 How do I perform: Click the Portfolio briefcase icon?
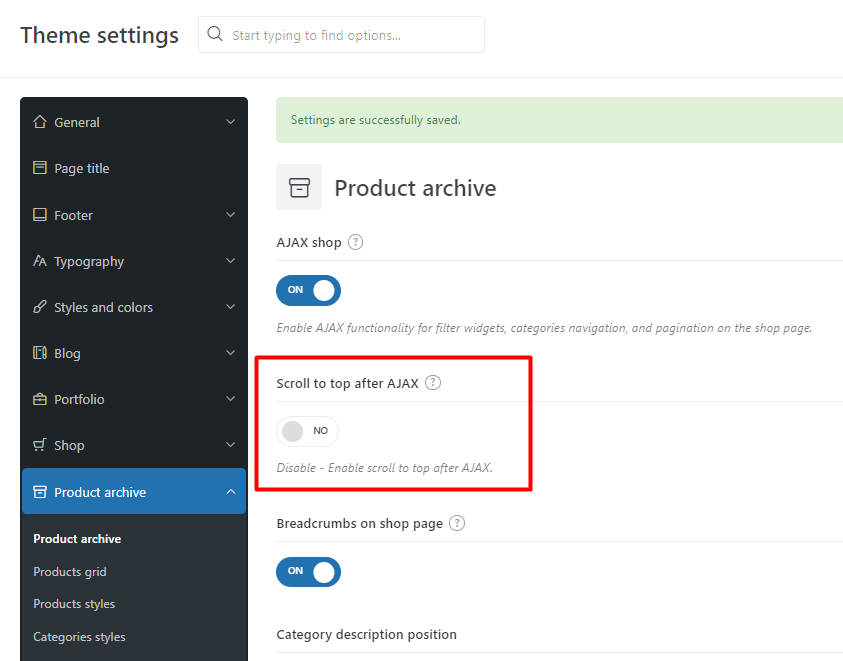click(x=40, y=399)
